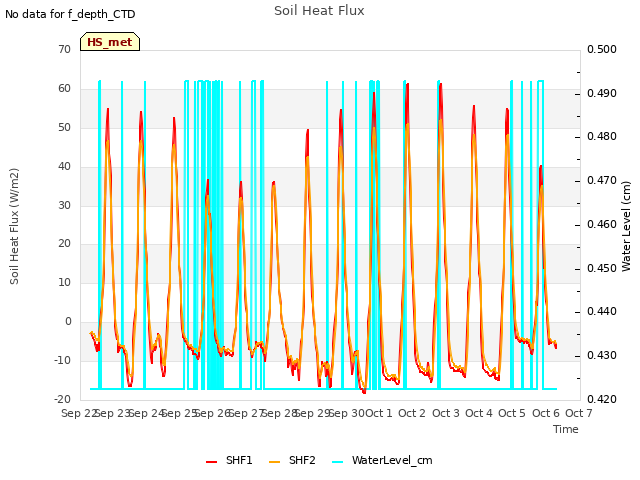The image size is (640, 480).
Task: Click the 0.470 value on right axis
Action: 602,181
